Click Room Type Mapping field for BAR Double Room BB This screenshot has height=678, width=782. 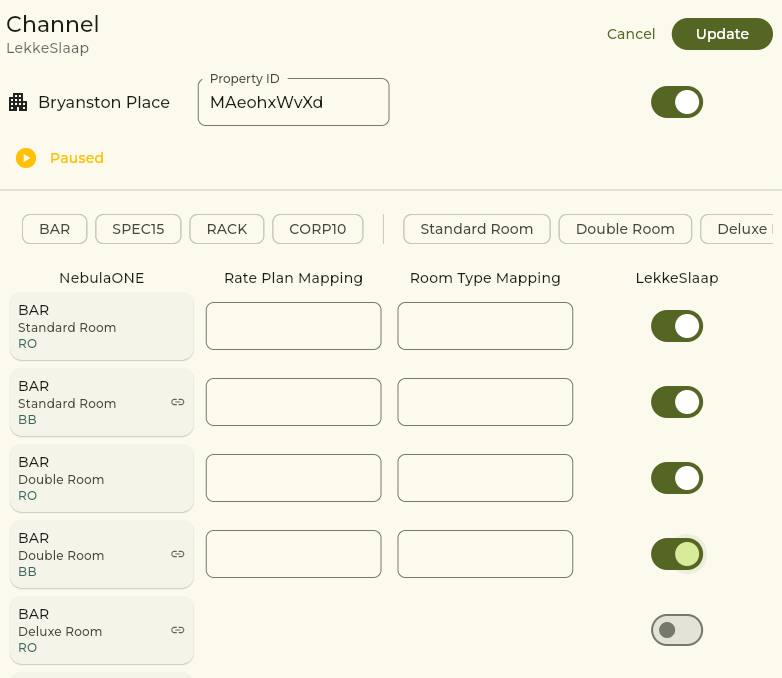tap(485, 554)
